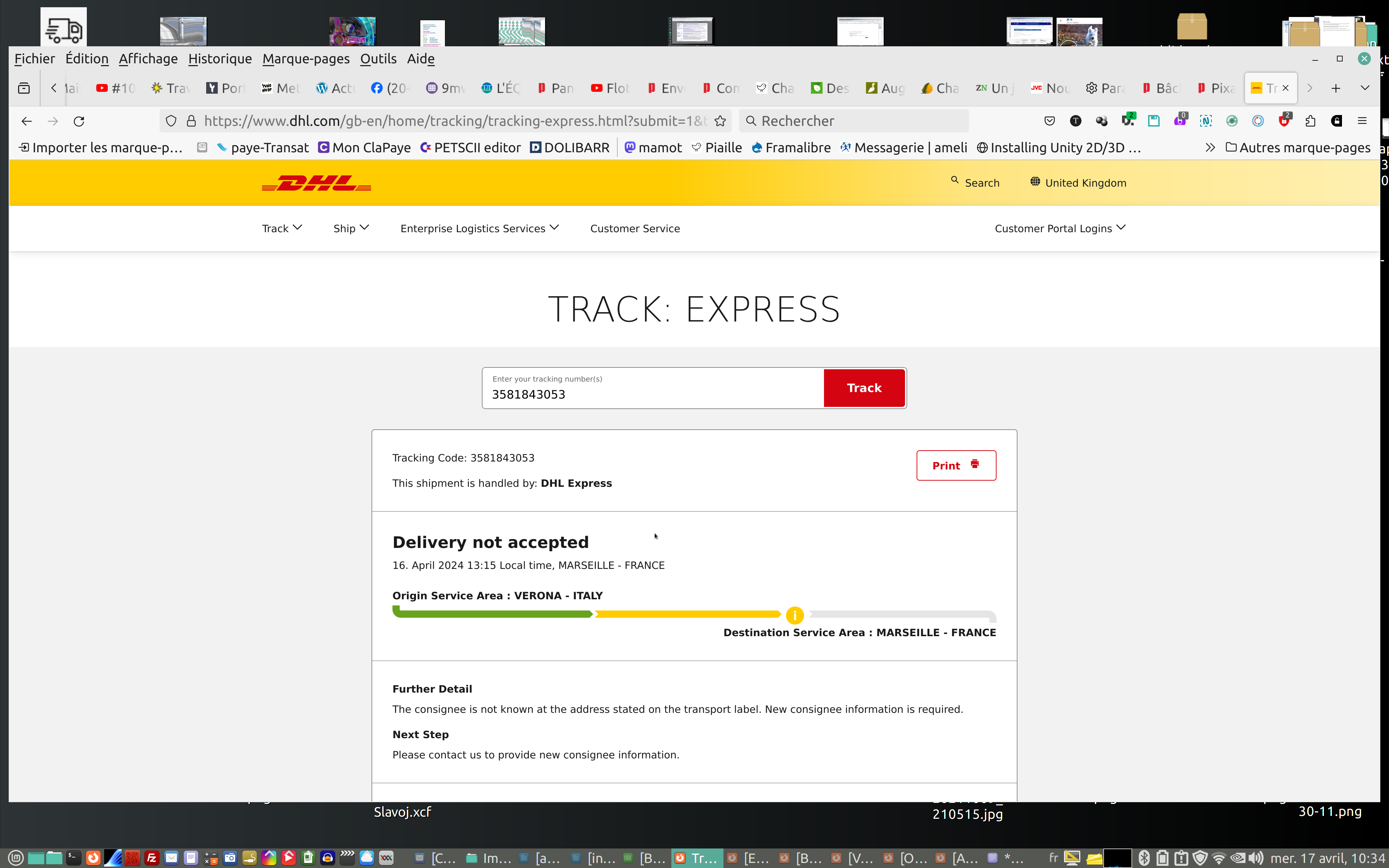Open Customer Service link

pyautogui.click(x=635, y=229)
